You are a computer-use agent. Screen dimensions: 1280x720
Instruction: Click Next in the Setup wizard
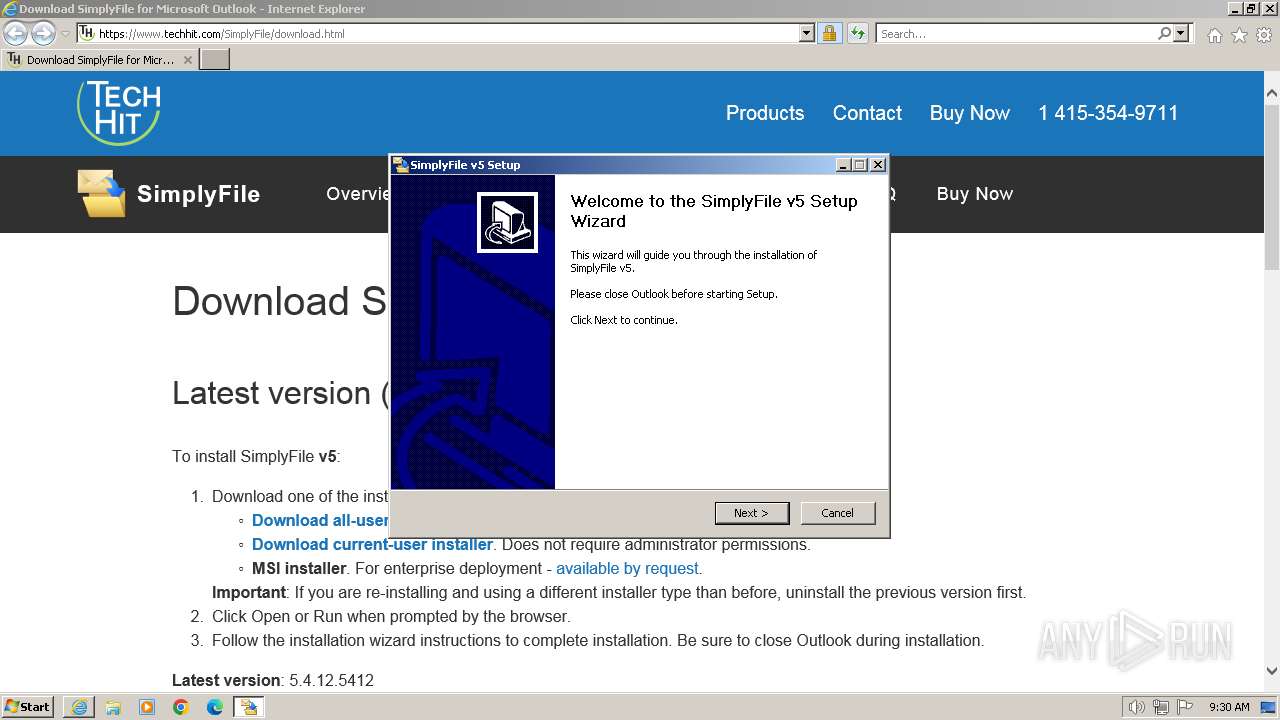click(752, 513)
